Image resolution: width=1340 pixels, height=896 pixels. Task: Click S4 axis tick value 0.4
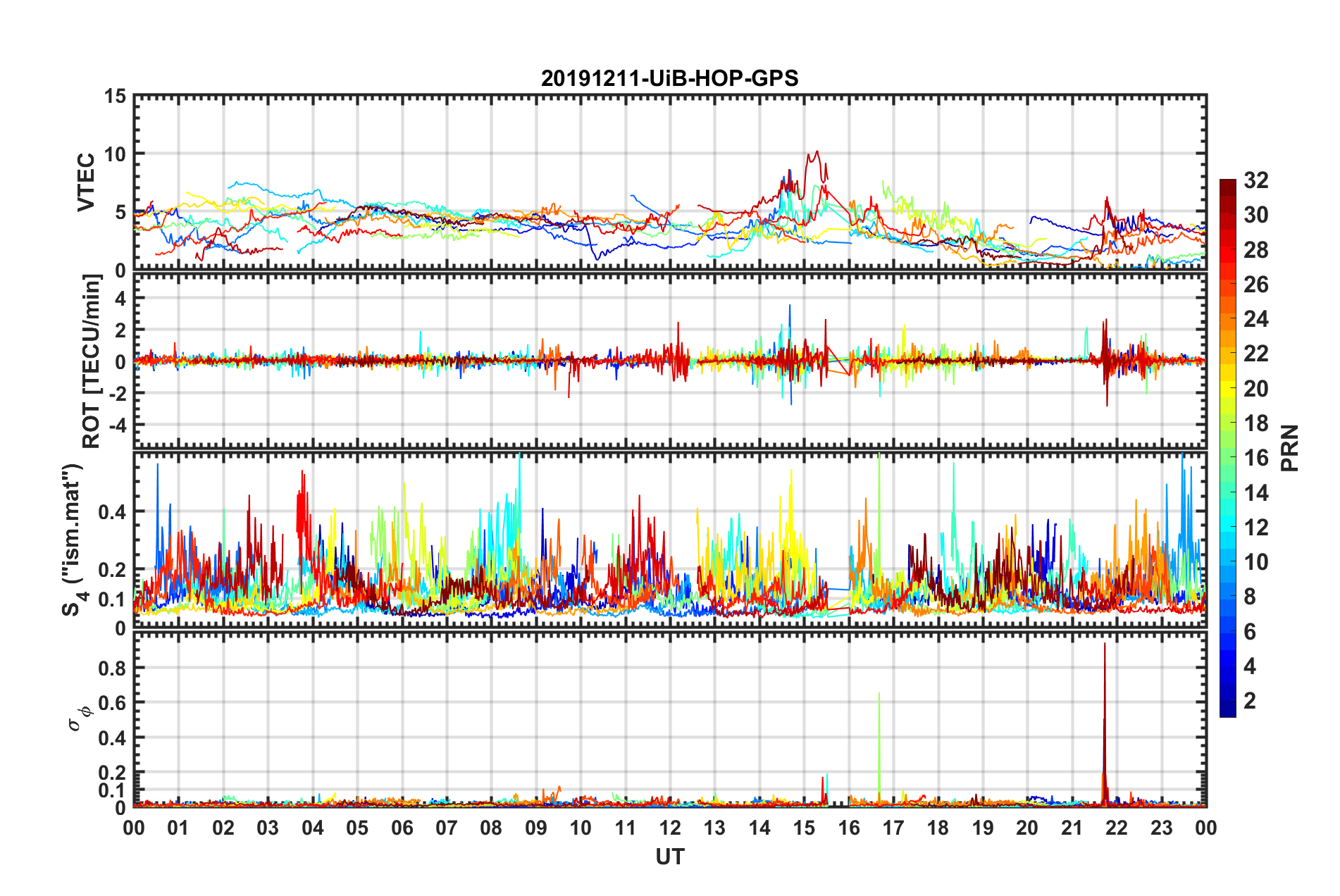point(113,511)
